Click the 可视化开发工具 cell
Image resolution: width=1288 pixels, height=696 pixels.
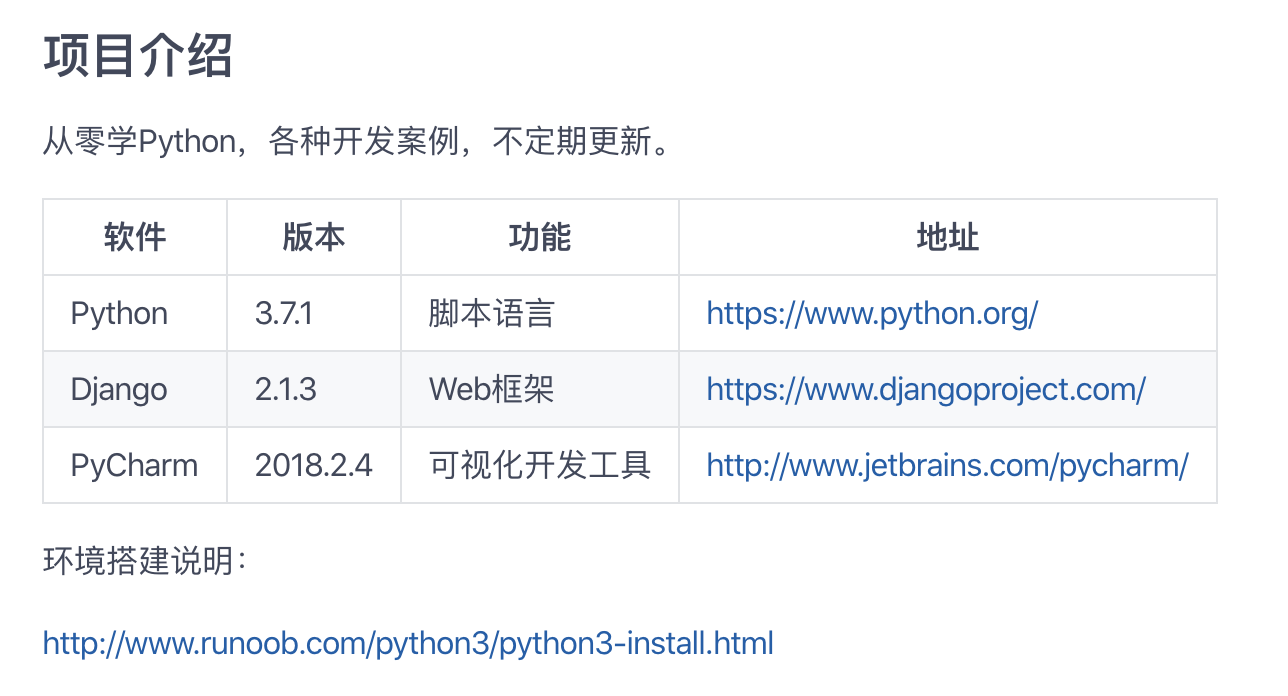[x=540, y=465]
